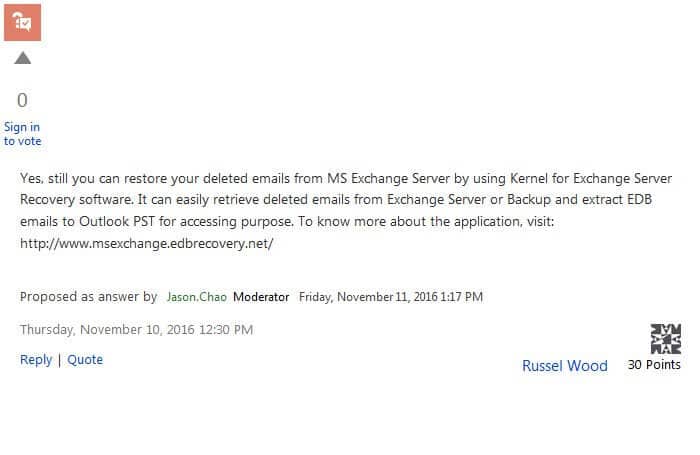The height and width of the screenshot is (455, 700).
Task: Quote this post
Action: click(85, 359)
